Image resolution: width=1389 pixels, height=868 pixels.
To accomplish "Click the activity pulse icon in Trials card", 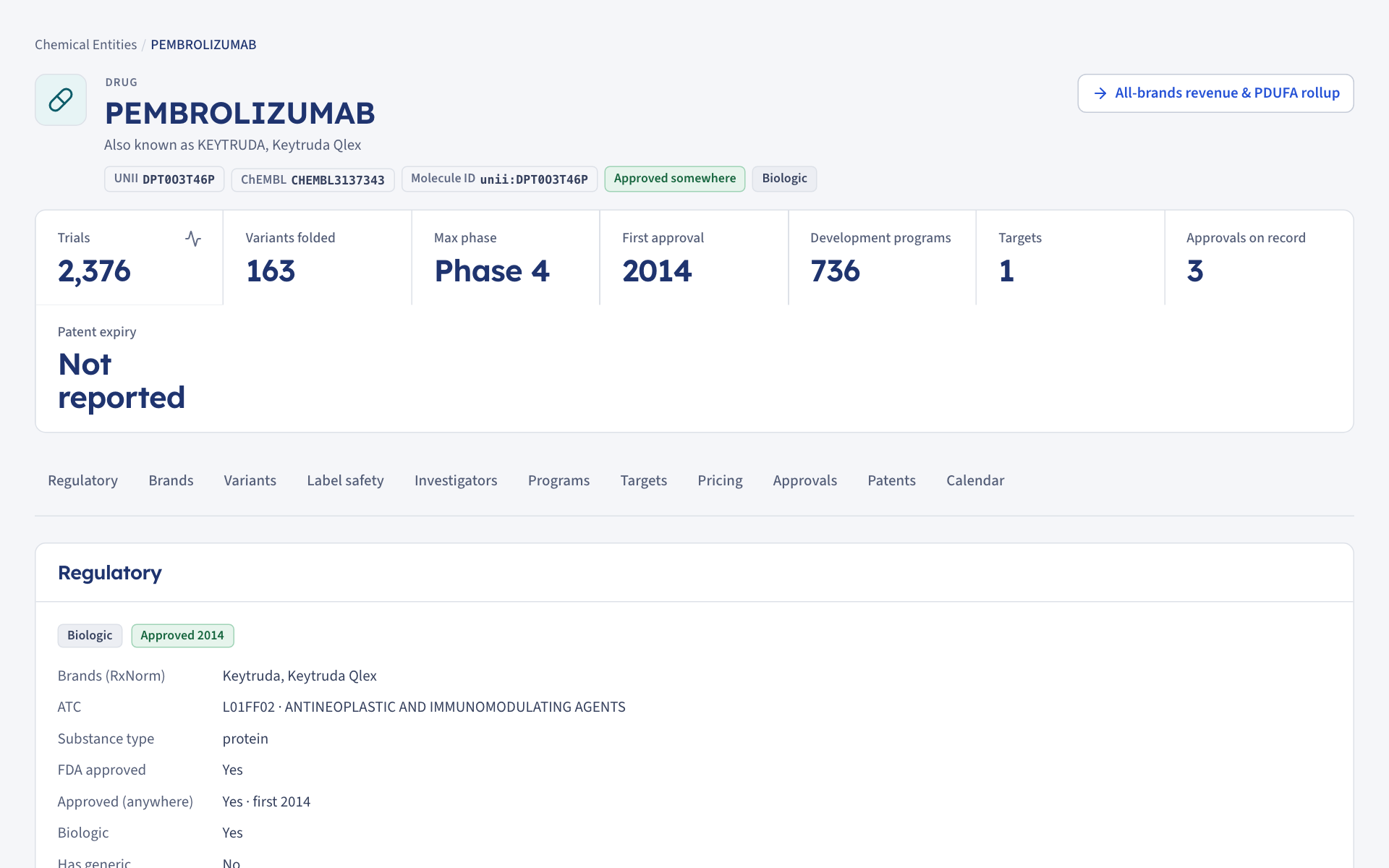I will coord(193,239).
